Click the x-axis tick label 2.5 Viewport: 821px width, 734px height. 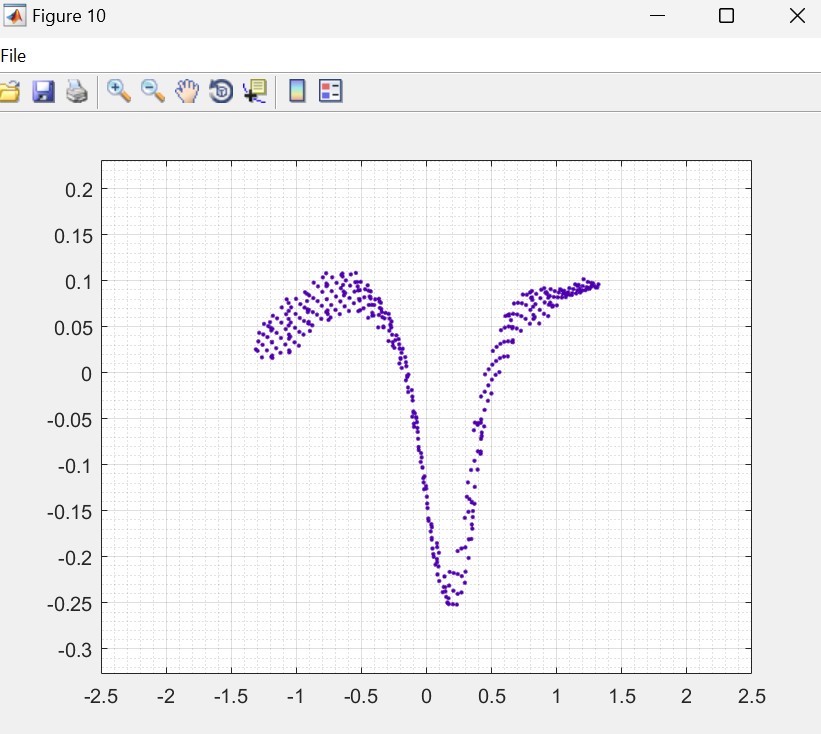click(750, 696)
